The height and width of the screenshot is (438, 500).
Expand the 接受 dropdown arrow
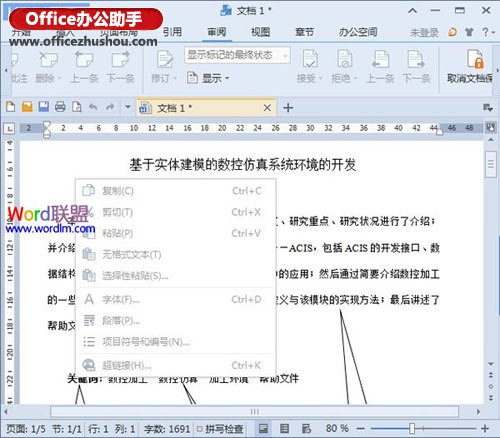[x=321, y=79]
